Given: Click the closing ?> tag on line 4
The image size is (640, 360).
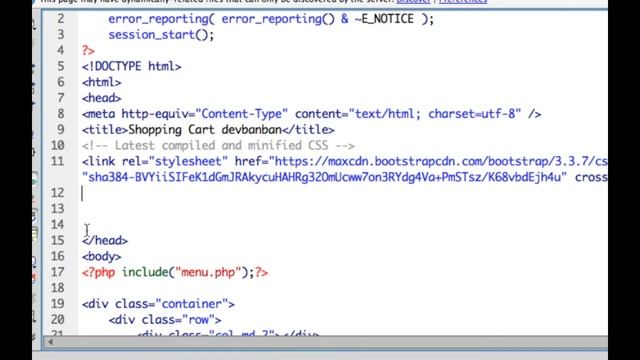Looking at the screenshot, I should tap(88, 51).
